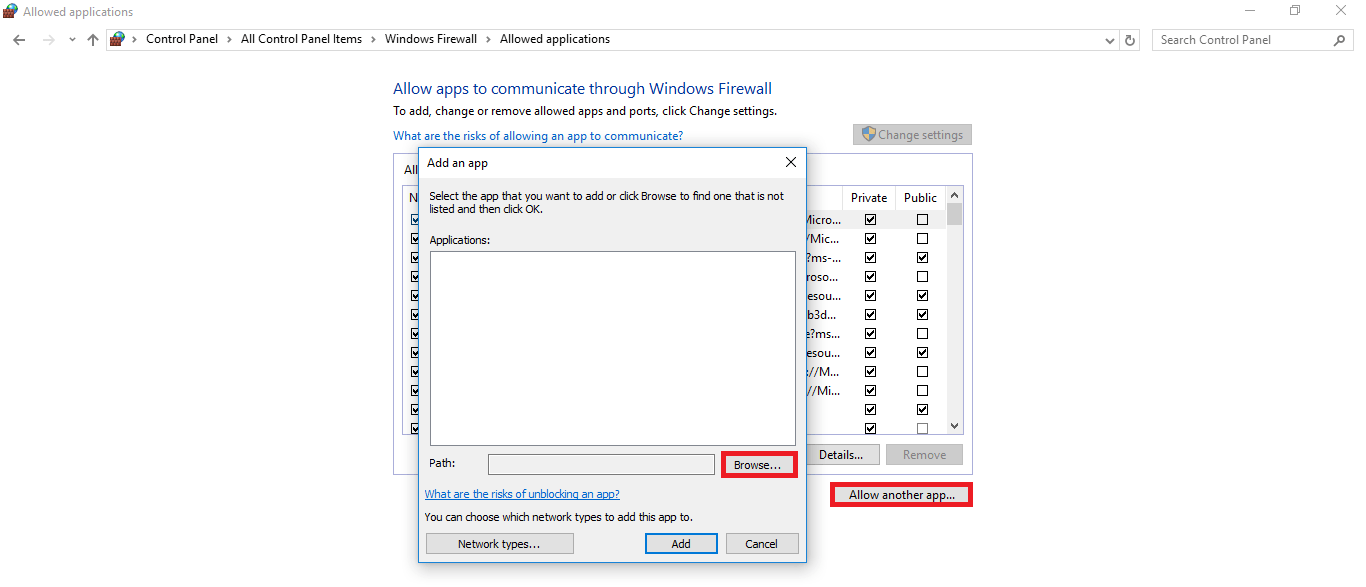
Task: Click the Browse... button
Action: point(758,465)
